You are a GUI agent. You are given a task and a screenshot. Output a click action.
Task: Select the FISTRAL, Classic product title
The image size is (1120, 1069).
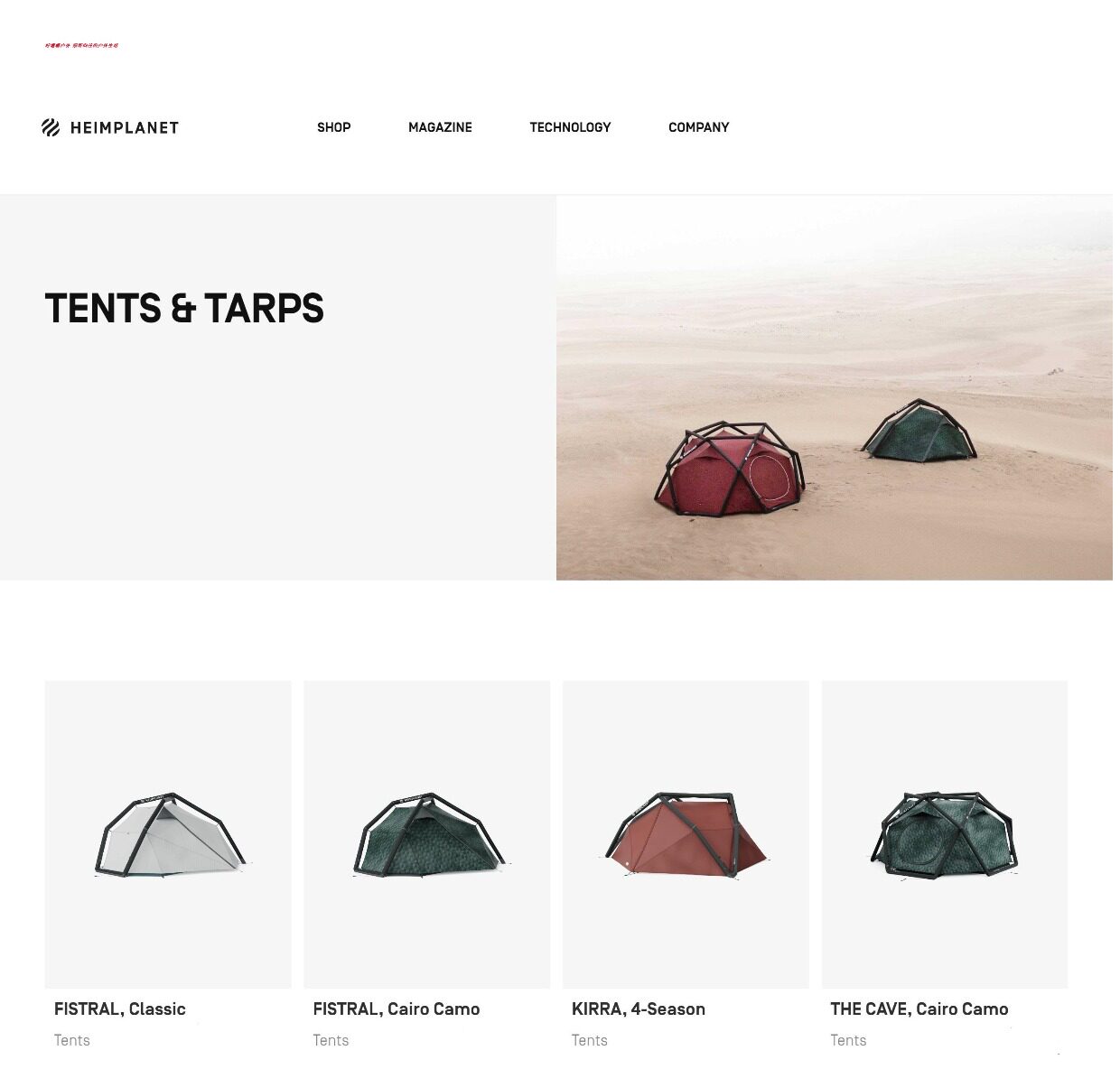120,1009
